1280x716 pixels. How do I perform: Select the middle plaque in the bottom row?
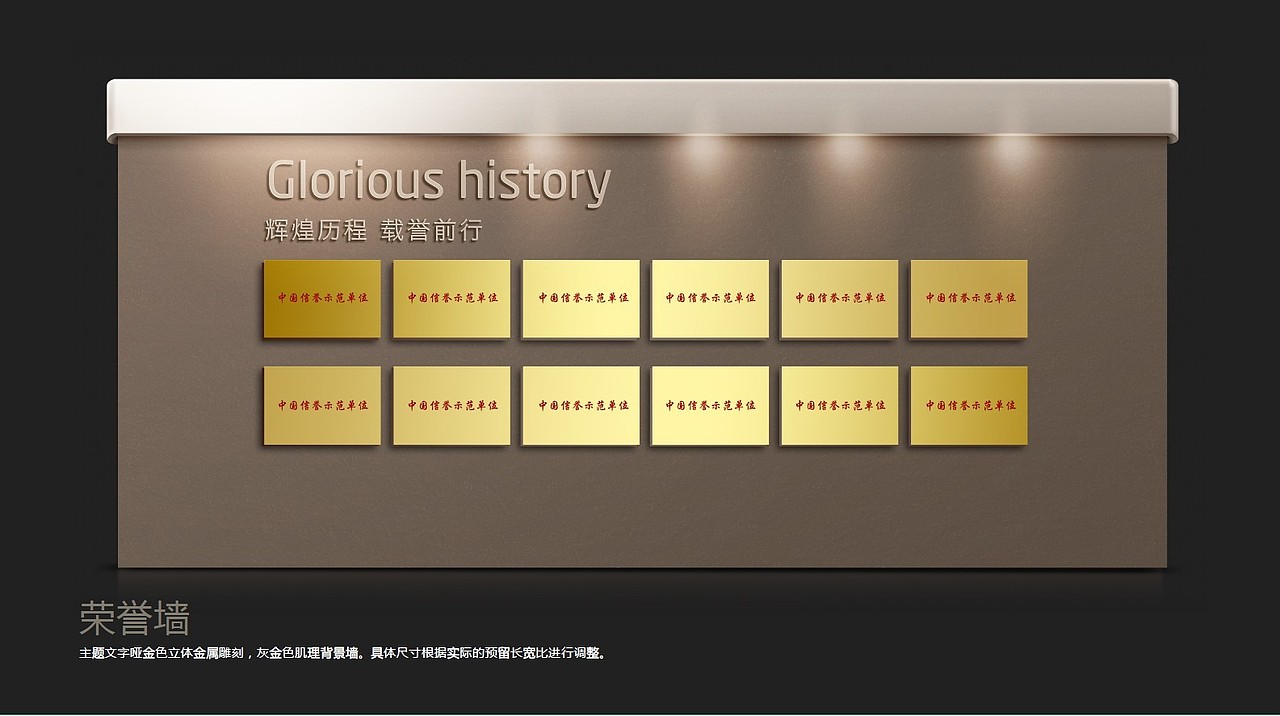(580, 405)
